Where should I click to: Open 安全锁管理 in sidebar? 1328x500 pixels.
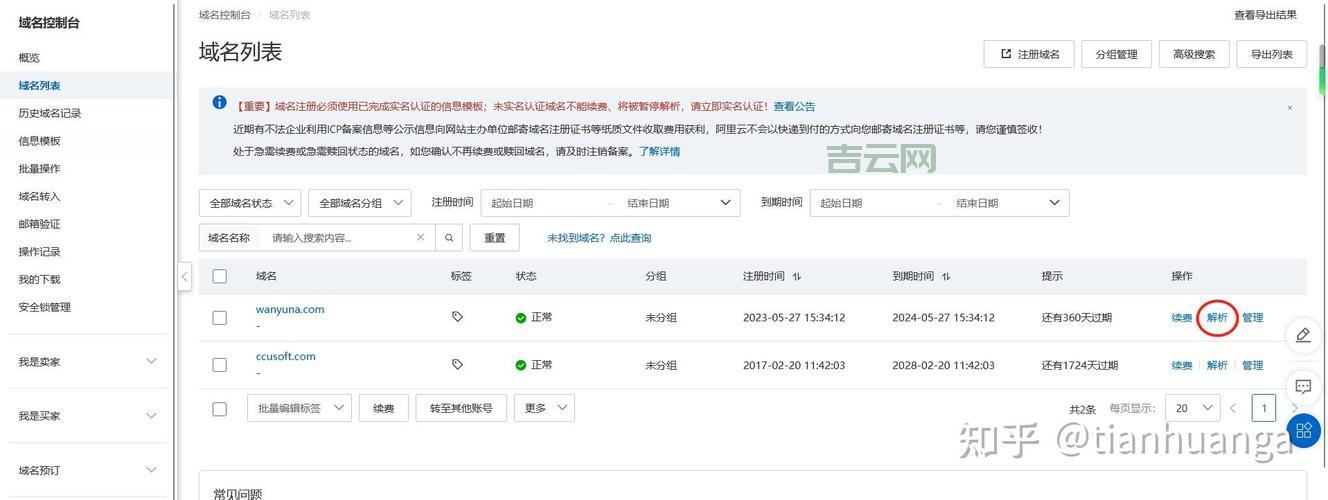coord(44,307)
